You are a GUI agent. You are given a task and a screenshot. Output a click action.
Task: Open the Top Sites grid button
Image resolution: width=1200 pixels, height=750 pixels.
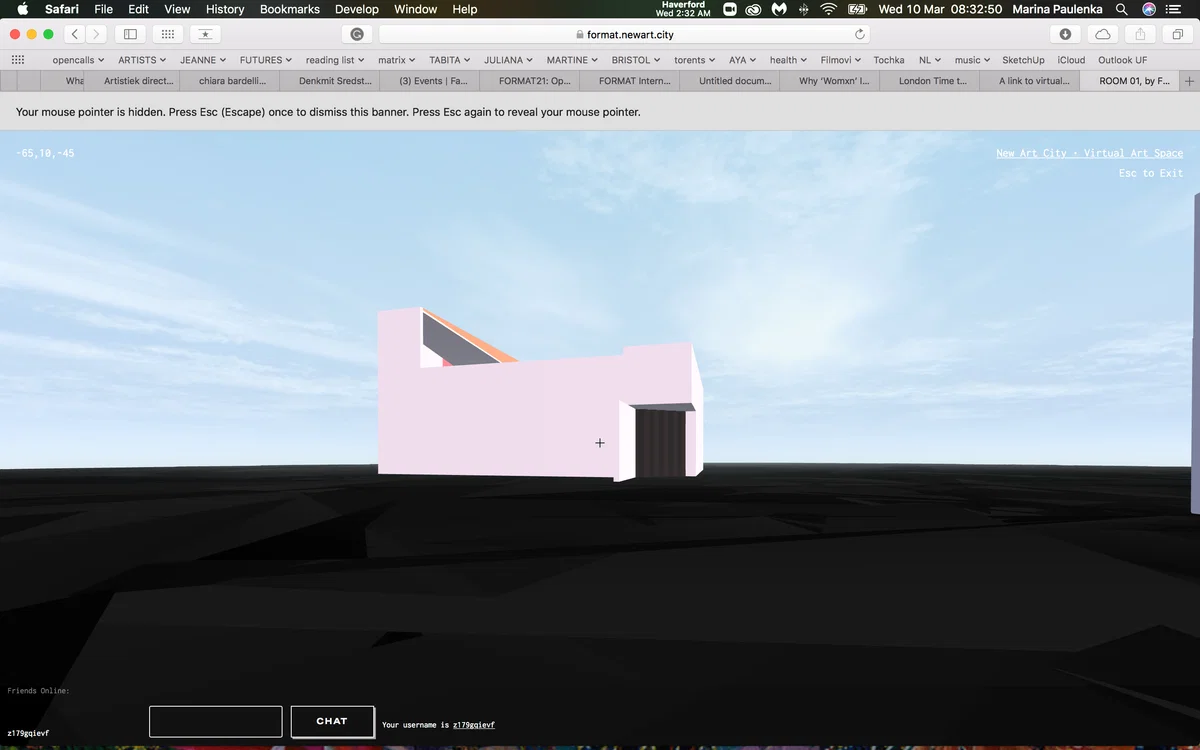click(167, 34)
